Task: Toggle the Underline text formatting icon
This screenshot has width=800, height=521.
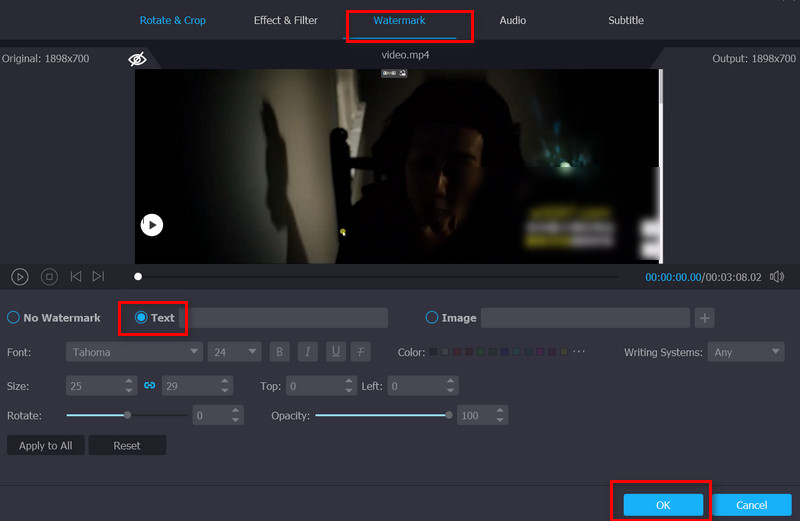Action: pos(336,352)
